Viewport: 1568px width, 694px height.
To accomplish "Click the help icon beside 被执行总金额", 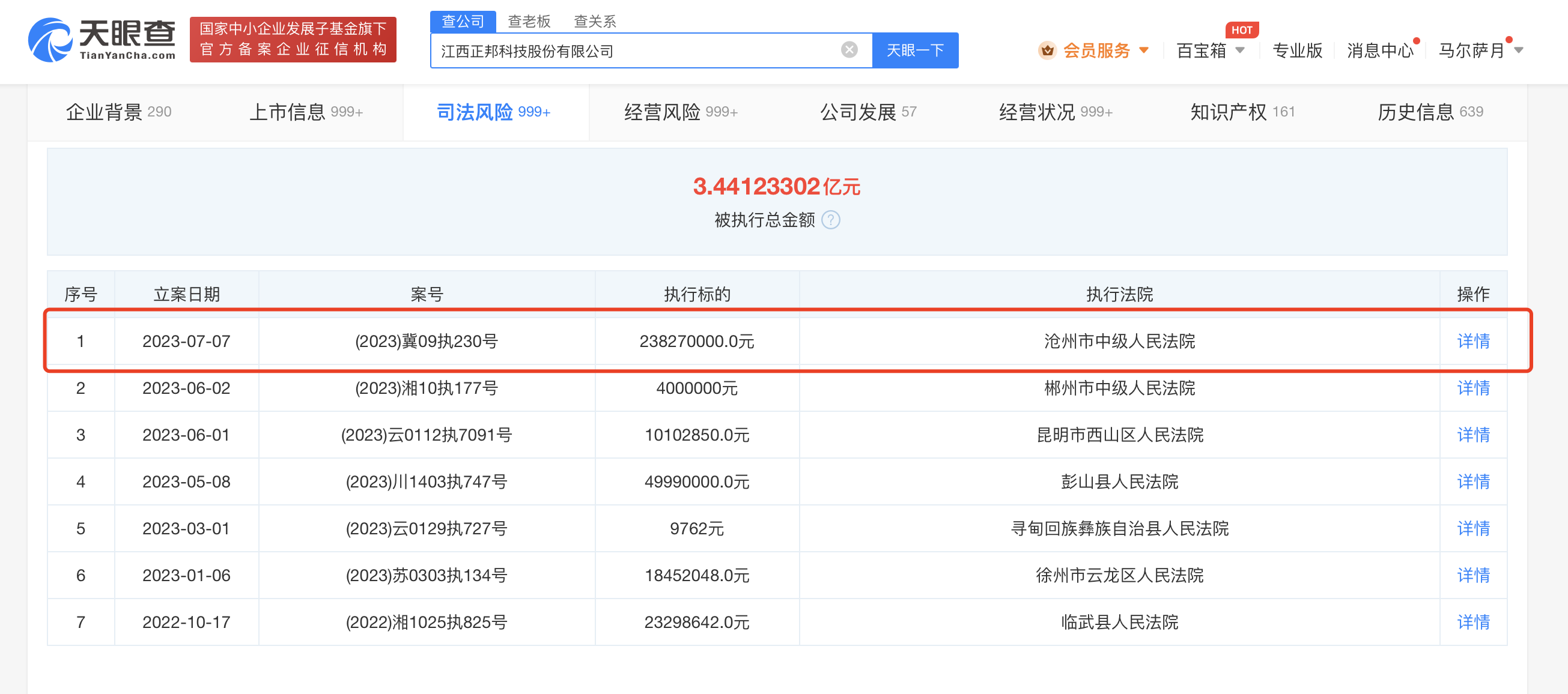I will [x=830, y=220].
